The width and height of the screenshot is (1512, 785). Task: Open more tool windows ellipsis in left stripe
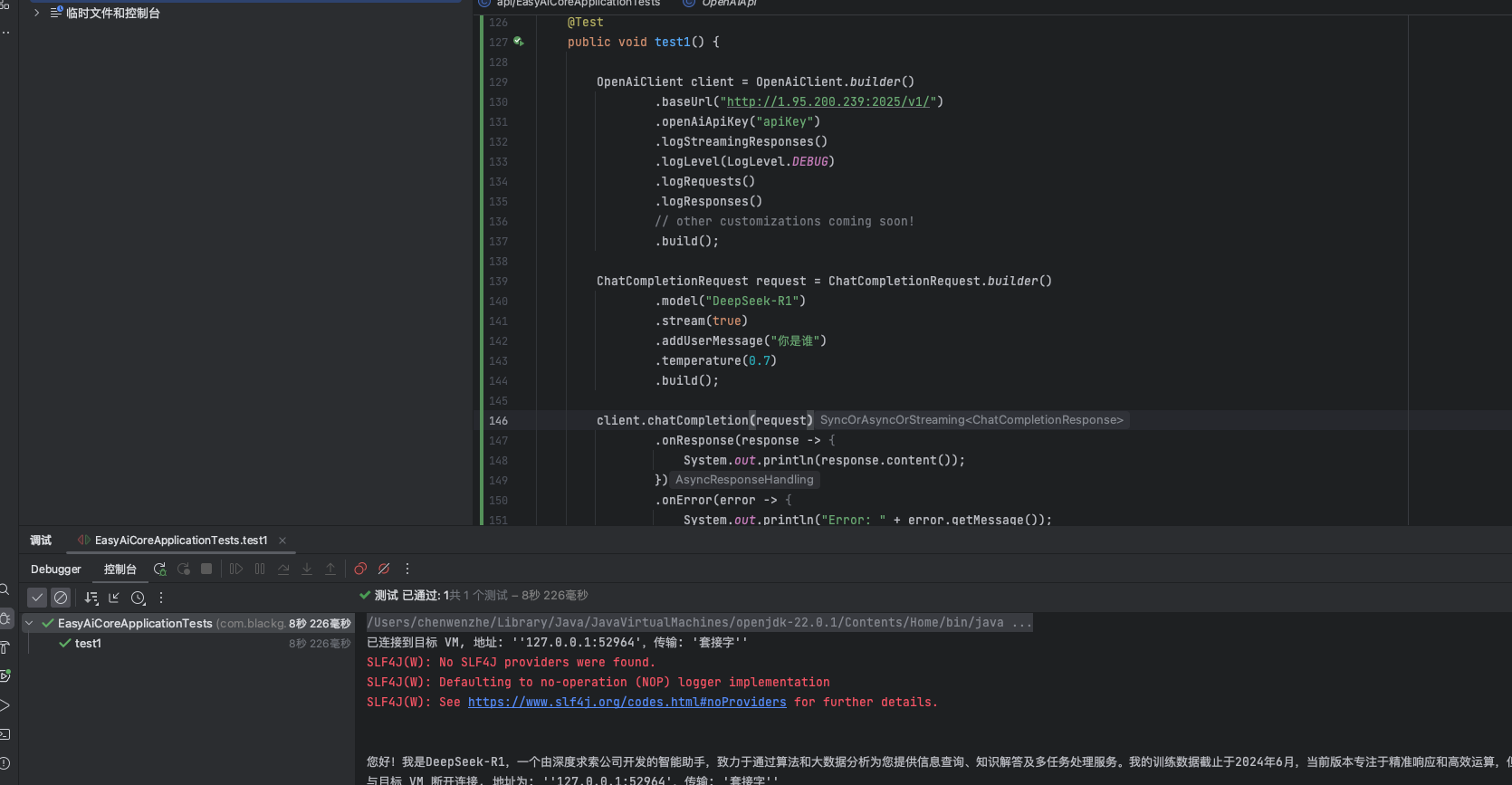coord(5,33)
